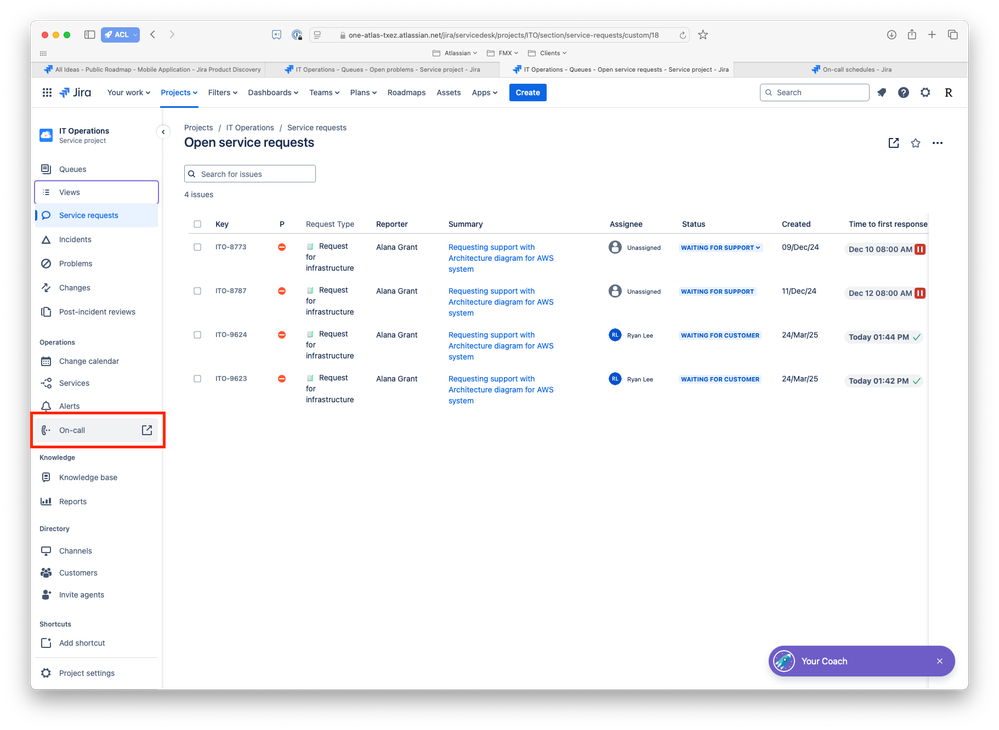Reload page using browser refresh icon
The width and height of the screenshot is (999, 730).
pos(682,35)
